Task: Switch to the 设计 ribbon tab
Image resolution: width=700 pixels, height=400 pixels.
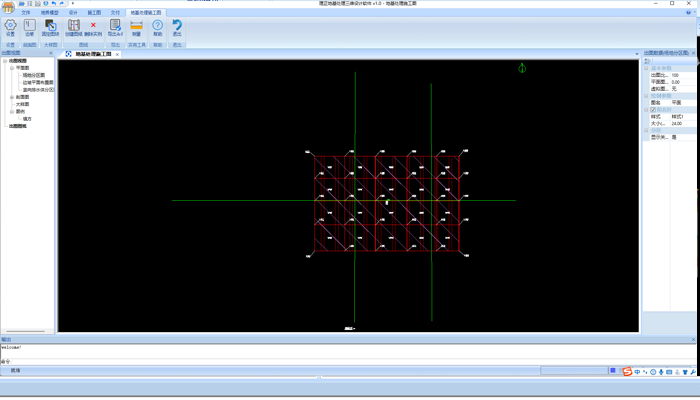Action: click(x=72, y=13)
